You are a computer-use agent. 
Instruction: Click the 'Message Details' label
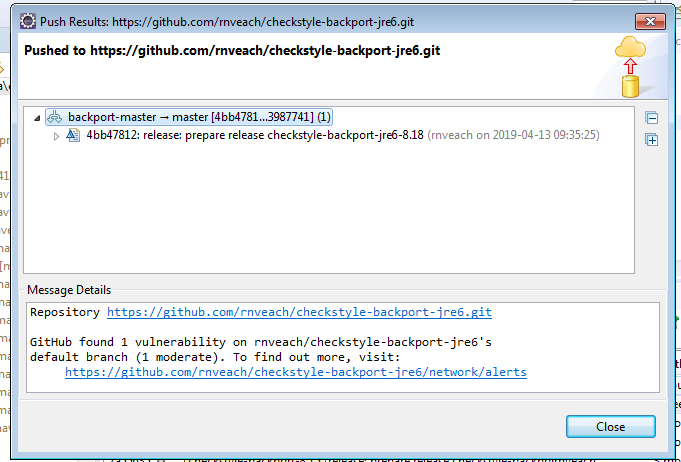point(69,290)
